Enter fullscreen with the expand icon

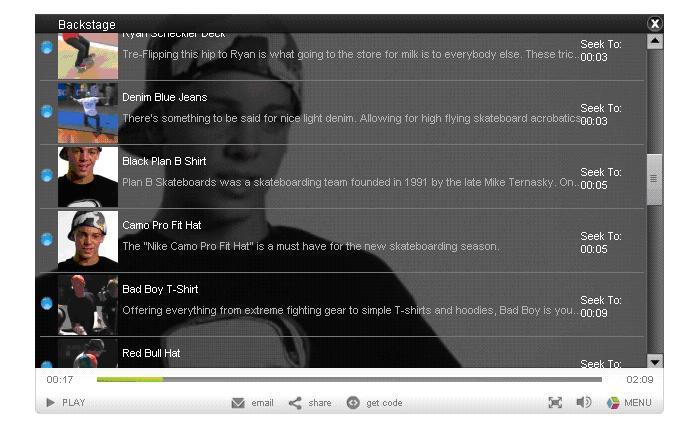(x=555, y=402)
